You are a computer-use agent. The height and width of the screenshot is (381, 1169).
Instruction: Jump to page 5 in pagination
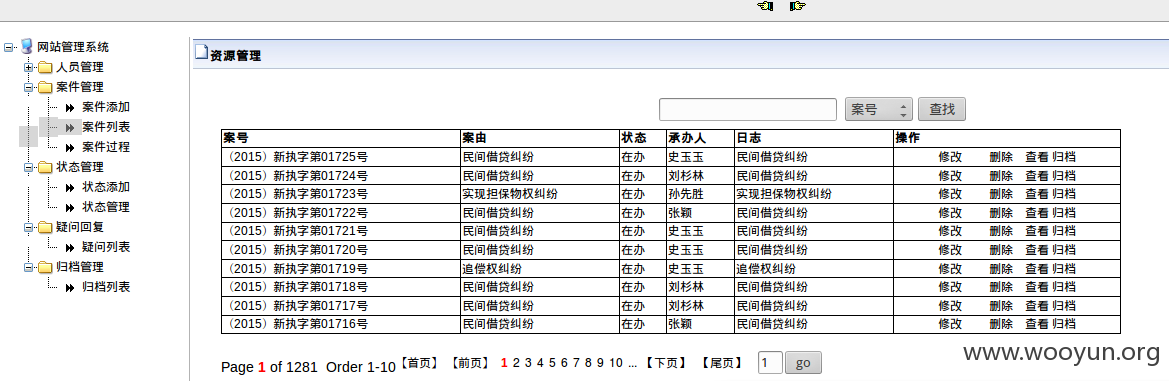coord(552,363)
